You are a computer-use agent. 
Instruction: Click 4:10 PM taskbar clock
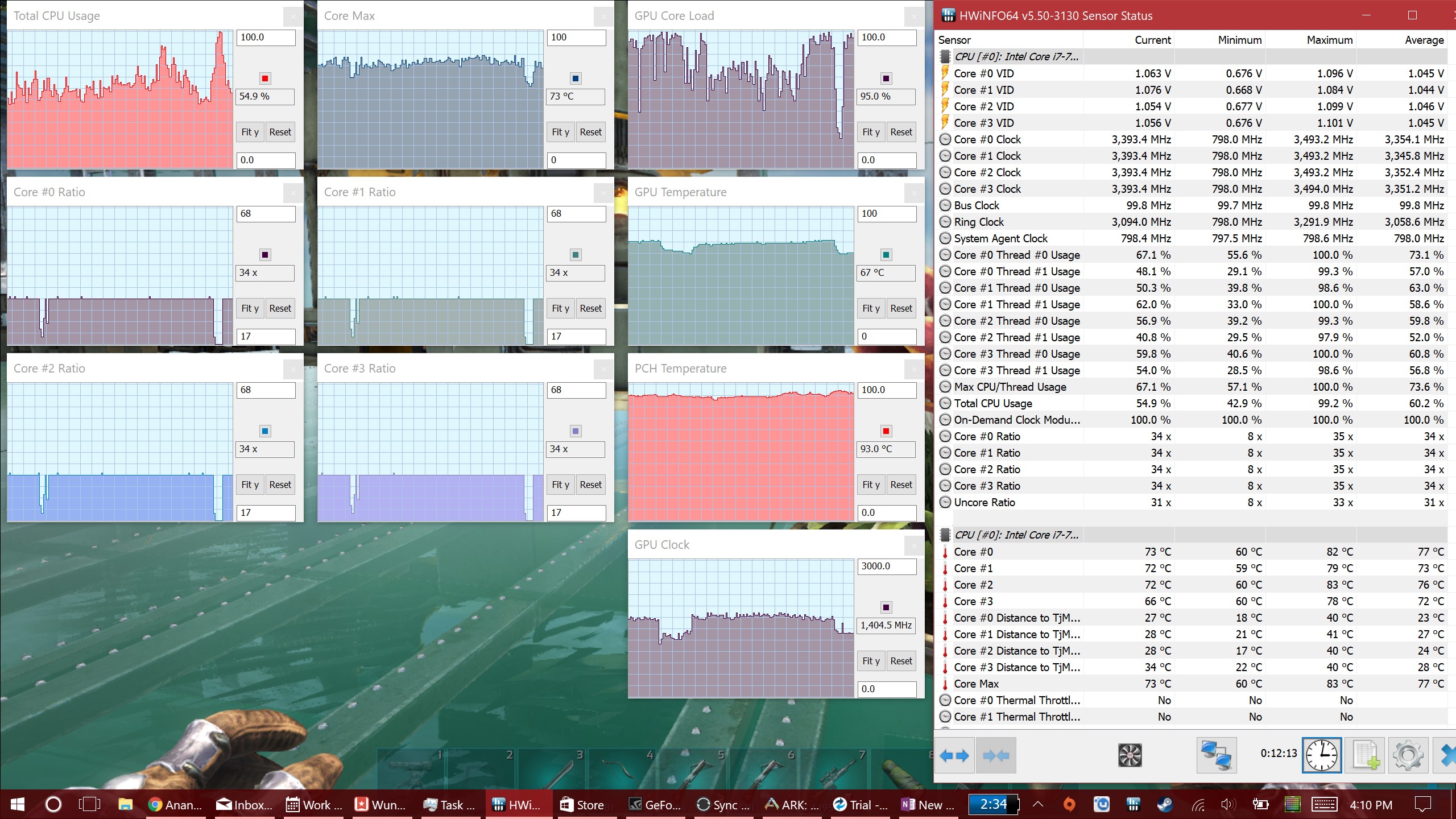pos(1371,805)
